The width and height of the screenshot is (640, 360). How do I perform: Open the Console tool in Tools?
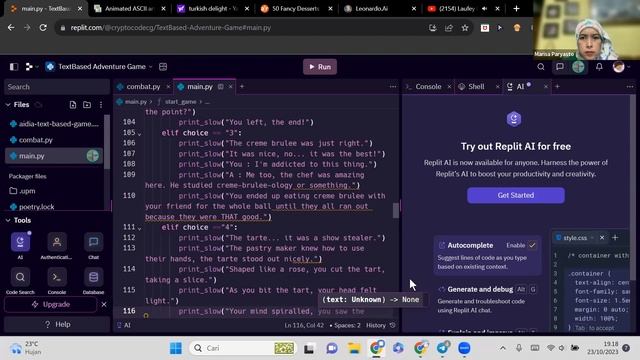coord(57,281)
